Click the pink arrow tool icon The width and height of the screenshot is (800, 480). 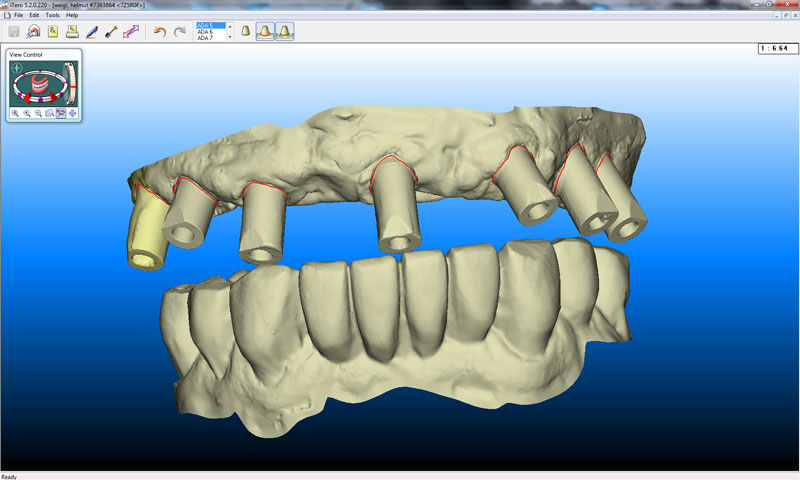130,32
